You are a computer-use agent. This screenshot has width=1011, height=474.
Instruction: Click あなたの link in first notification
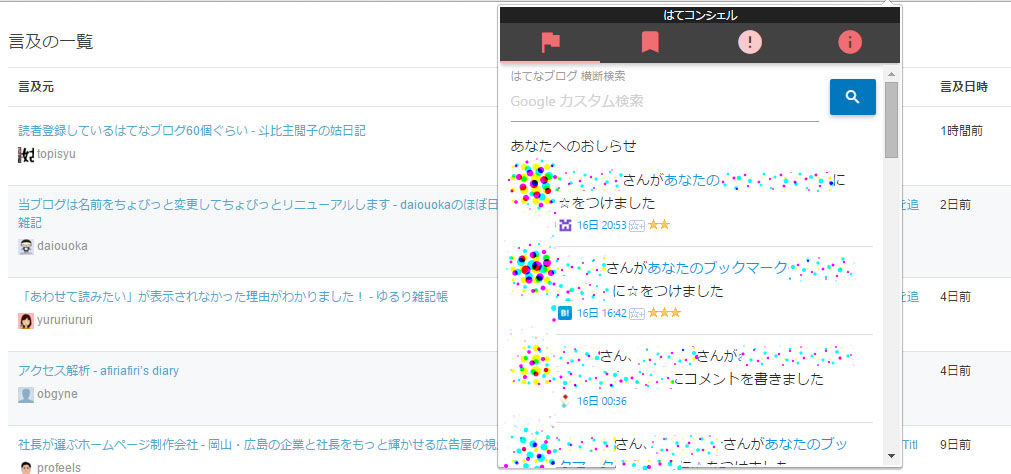click(x=691, y=181)
